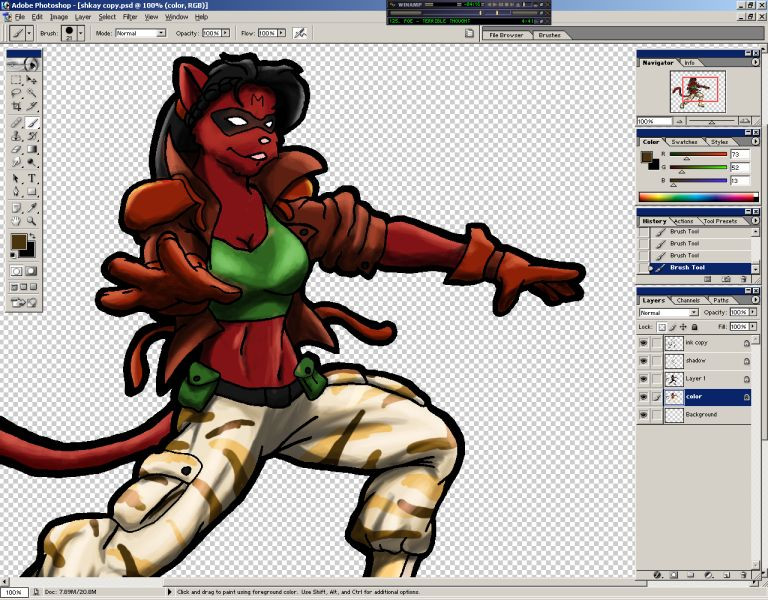
Task: Select the Hand tool
Action: 16,221
